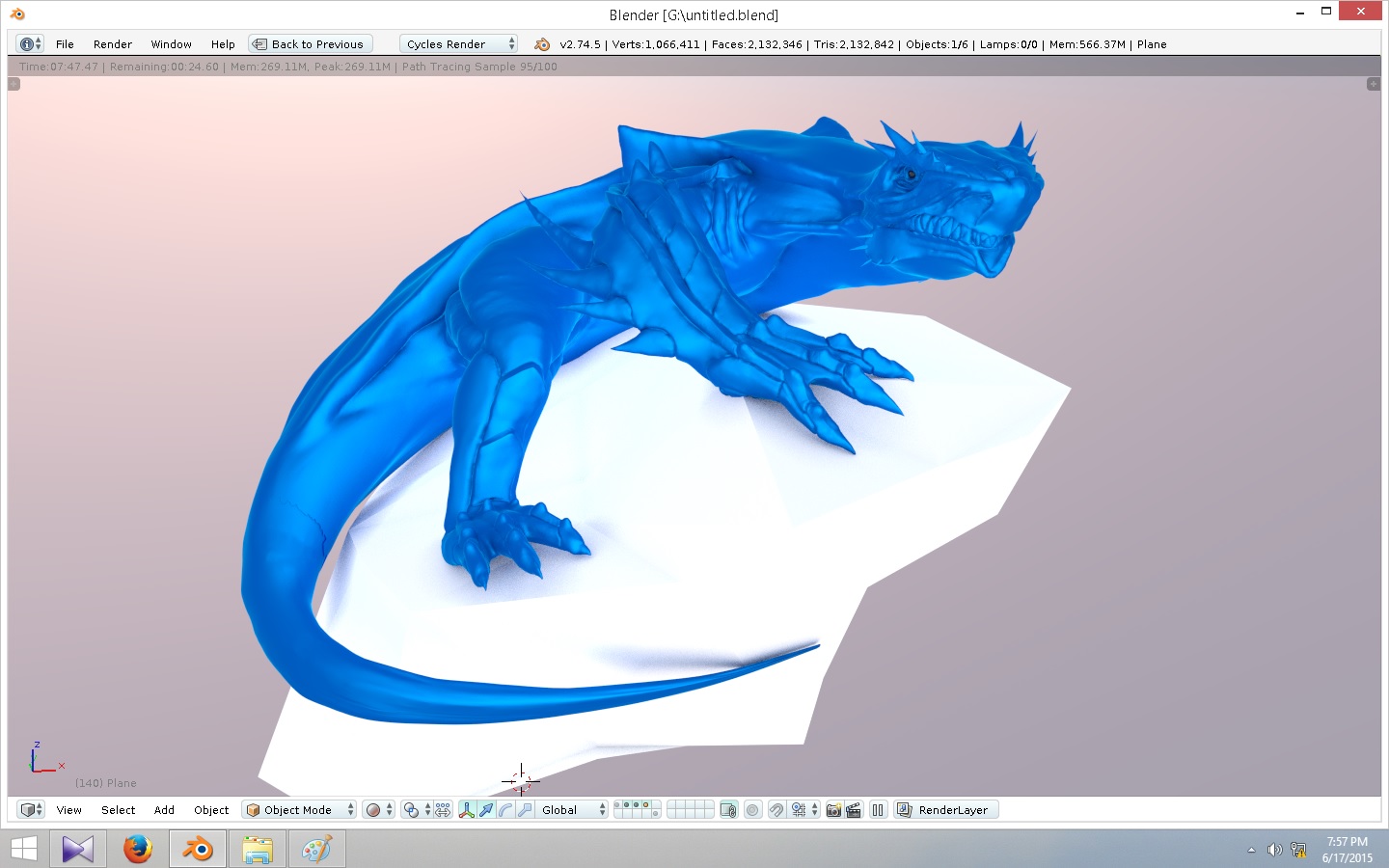The height and width of the screenshot is (868, 1389).
Task: Toggle lock camera and layers to scene
Action: (x=729, y=810)
